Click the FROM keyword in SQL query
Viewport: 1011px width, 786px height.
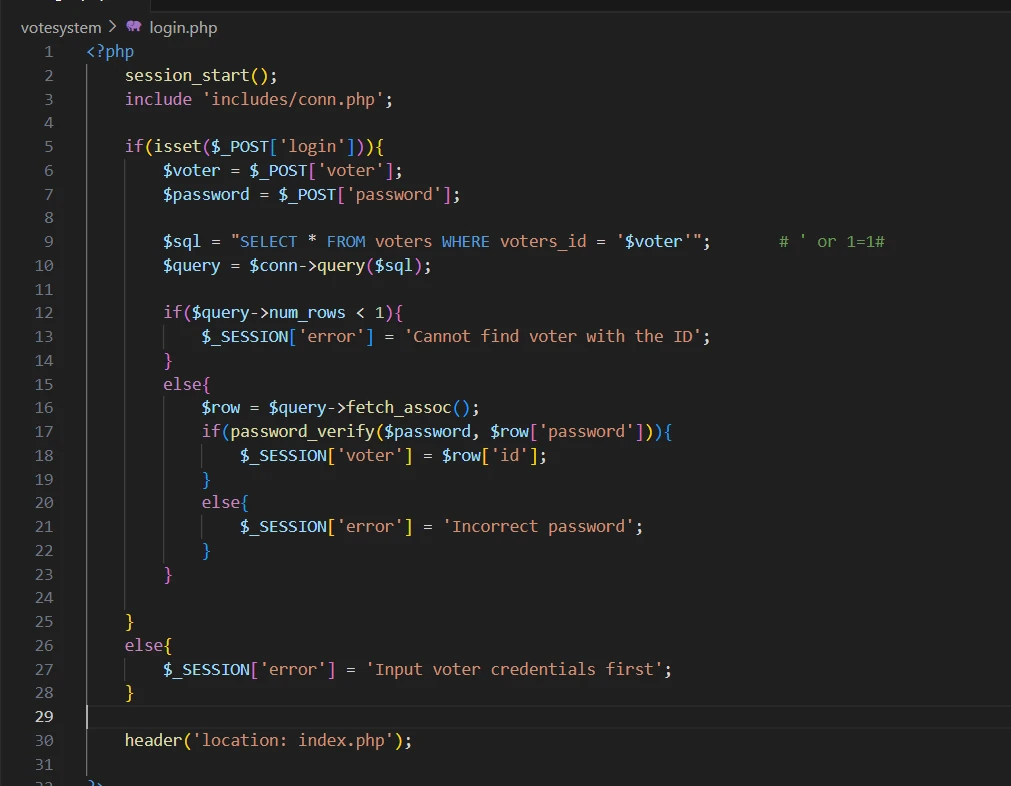(346, 242)
